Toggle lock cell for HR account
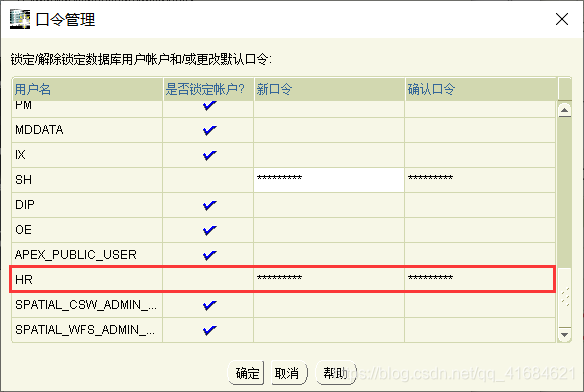This screenshot has width=584, height=392. point(208,280)
